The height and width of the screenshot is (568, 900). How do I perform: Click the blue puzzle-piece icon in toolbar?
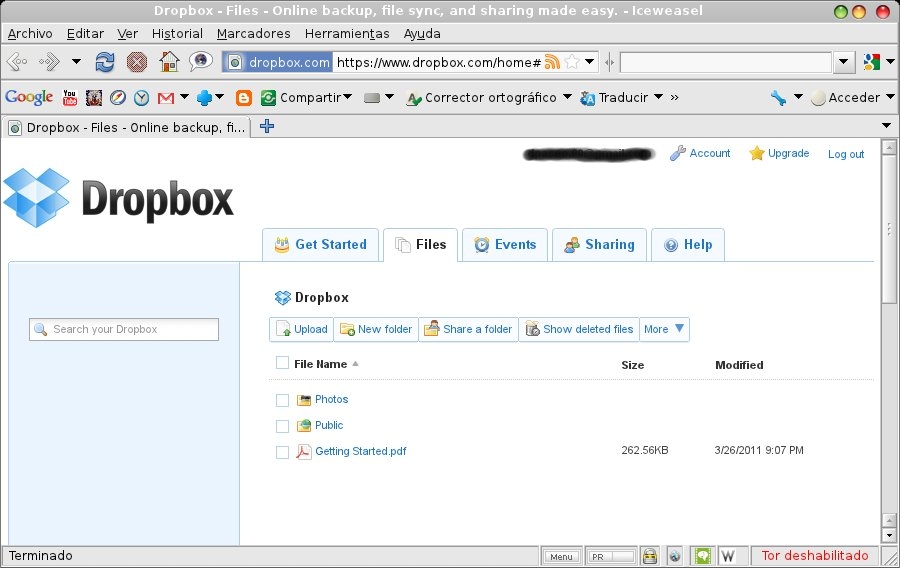204,98
